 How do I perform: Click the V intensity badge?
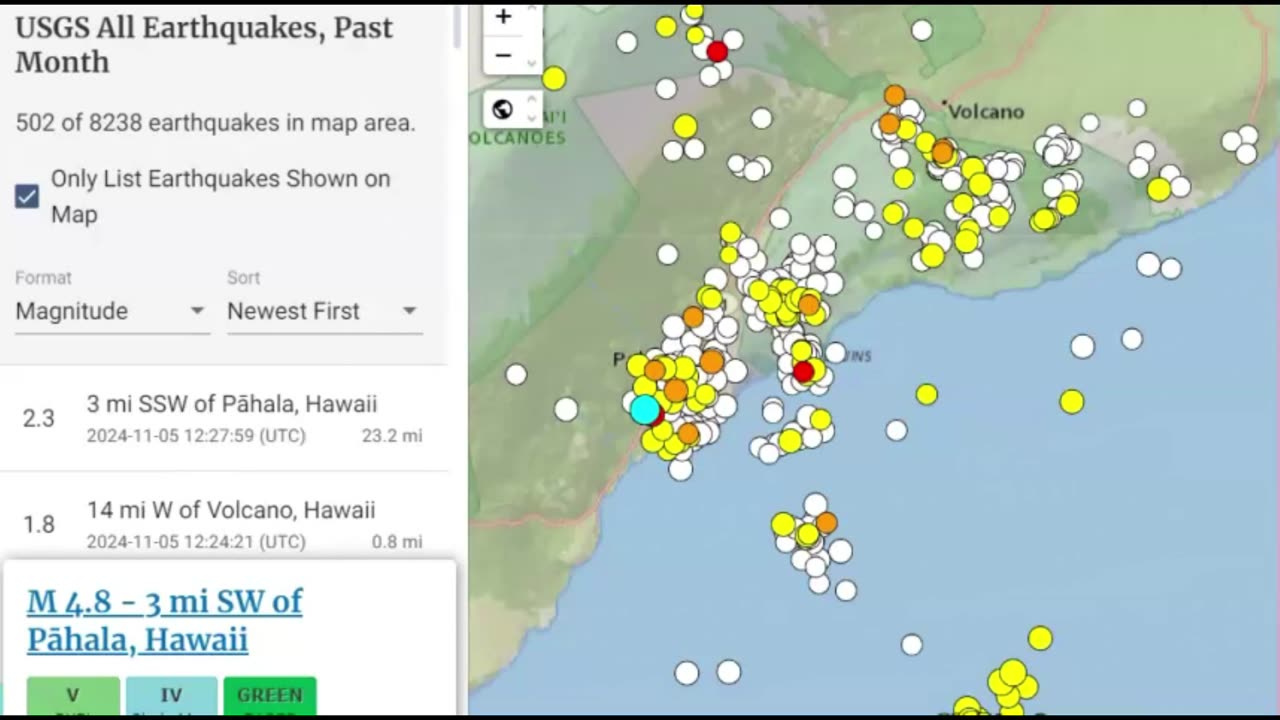pyautogui.click(x=73, y=696)
